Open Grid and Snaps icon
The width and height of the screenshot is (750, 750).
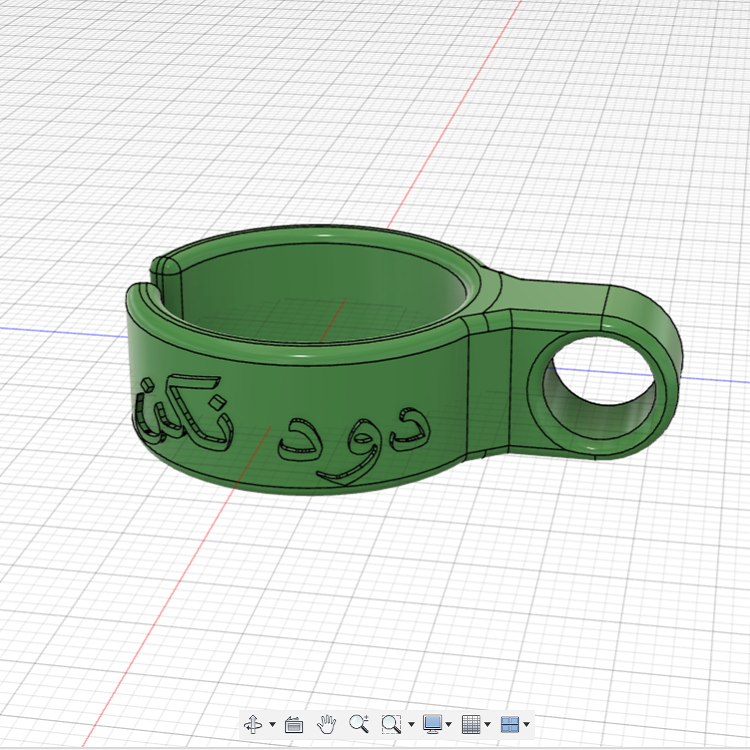pyautogui.click(x=471, y=724)
